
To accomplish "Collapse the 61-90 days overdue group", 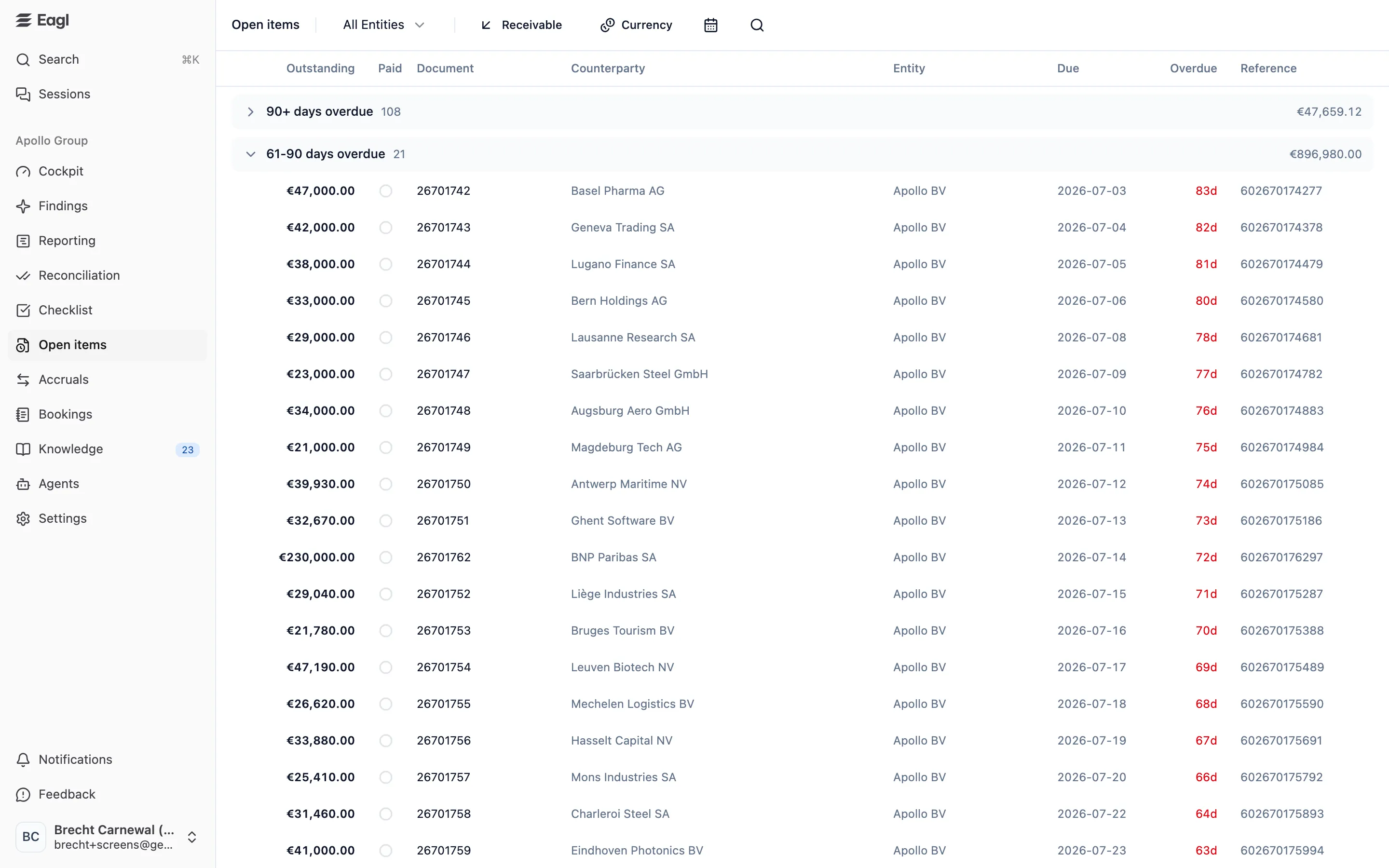I will [x=250, y=154].
